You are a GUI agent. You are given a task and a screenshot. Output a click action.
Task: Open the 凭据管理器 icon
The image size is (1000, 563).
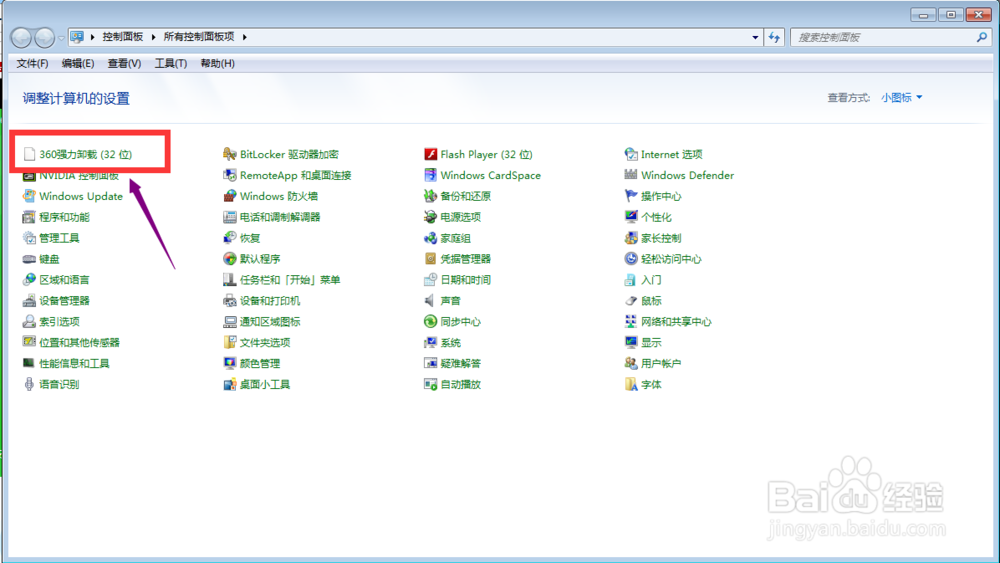[430, 259]
